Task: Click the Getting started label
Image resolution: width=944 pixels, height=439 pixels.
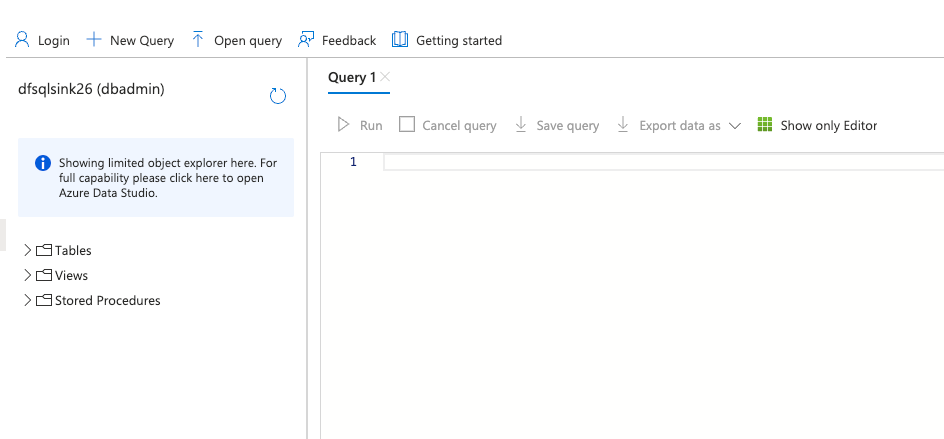Action: (x=459, y=40)
